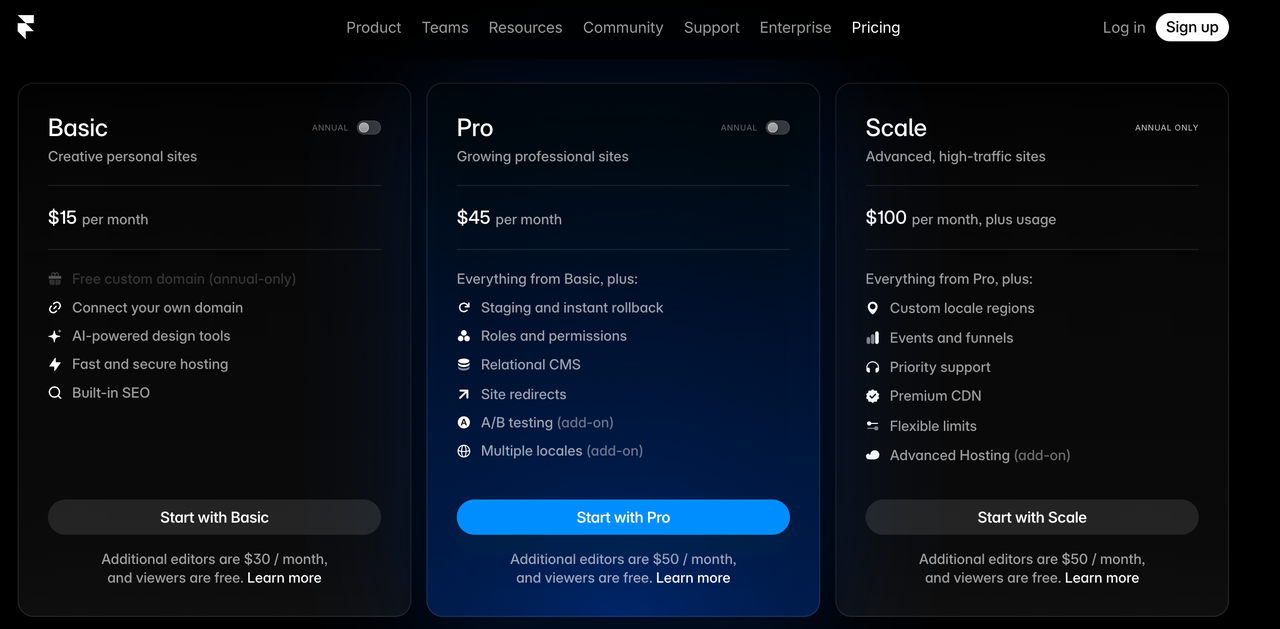Image resolution: width=1280 pixels, height=629 pixels.
Task: Click the lightning icon for Fast and secure hosting
Action: click(x=55, y=365)
